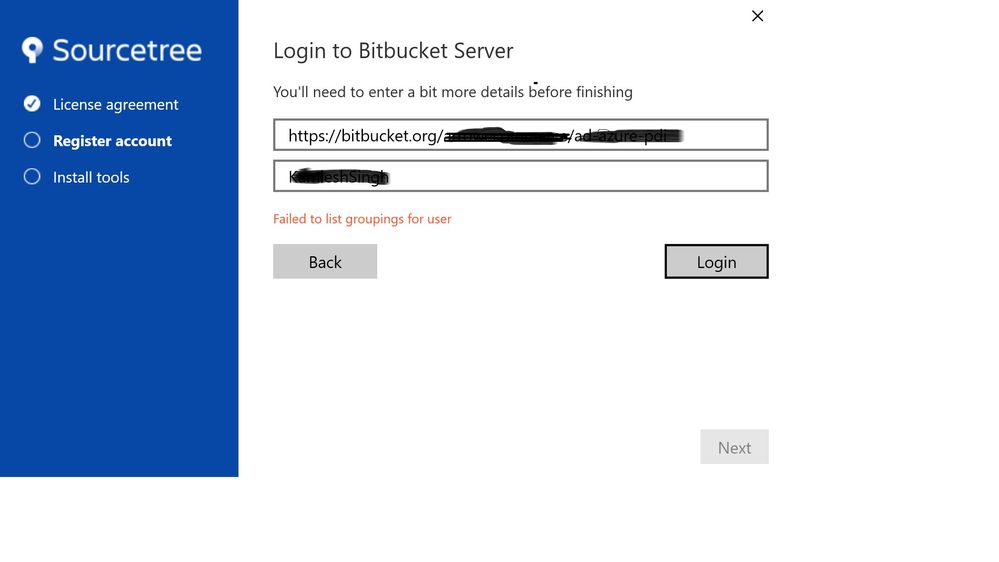Screen dimensions: 999x562
Task: Click the 'Failed to list groupings for user' error
Action: click(362, 219)
